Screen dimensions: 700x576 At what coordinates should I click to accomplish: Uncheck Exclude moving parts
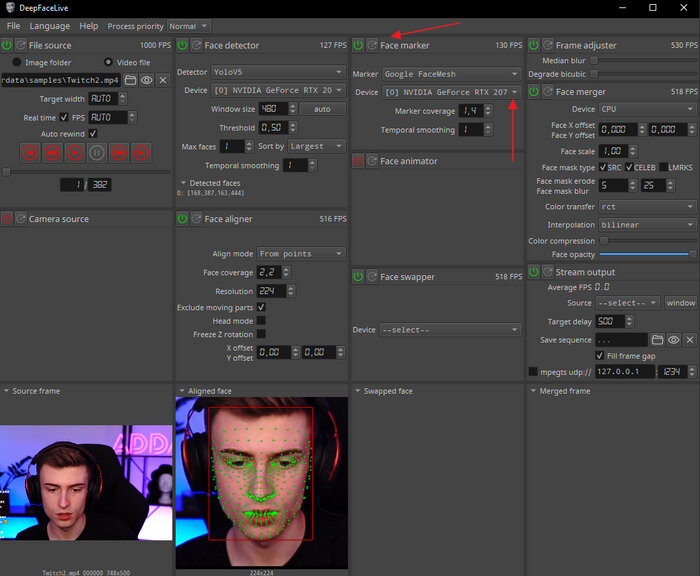coord(261,307)
